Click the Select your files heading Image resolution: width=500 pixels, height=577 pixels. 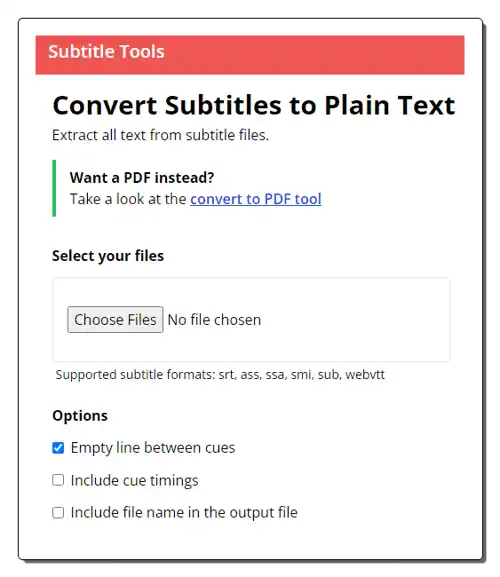click(x=108, y=256)
